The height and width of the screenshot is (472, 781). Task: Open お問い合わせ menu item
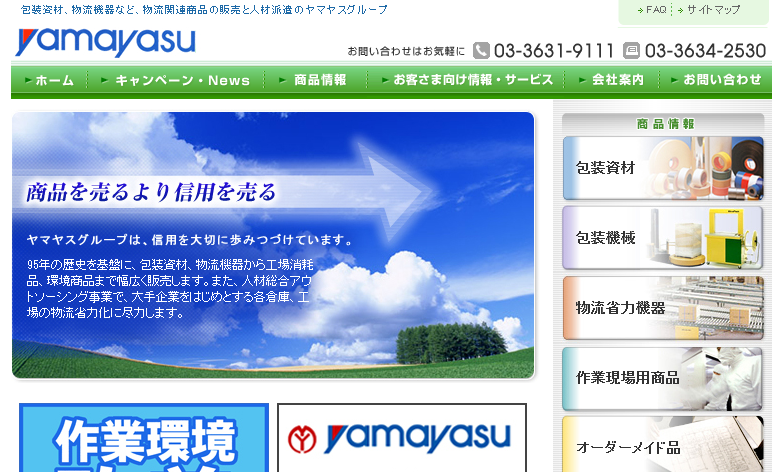pos(716,80)
